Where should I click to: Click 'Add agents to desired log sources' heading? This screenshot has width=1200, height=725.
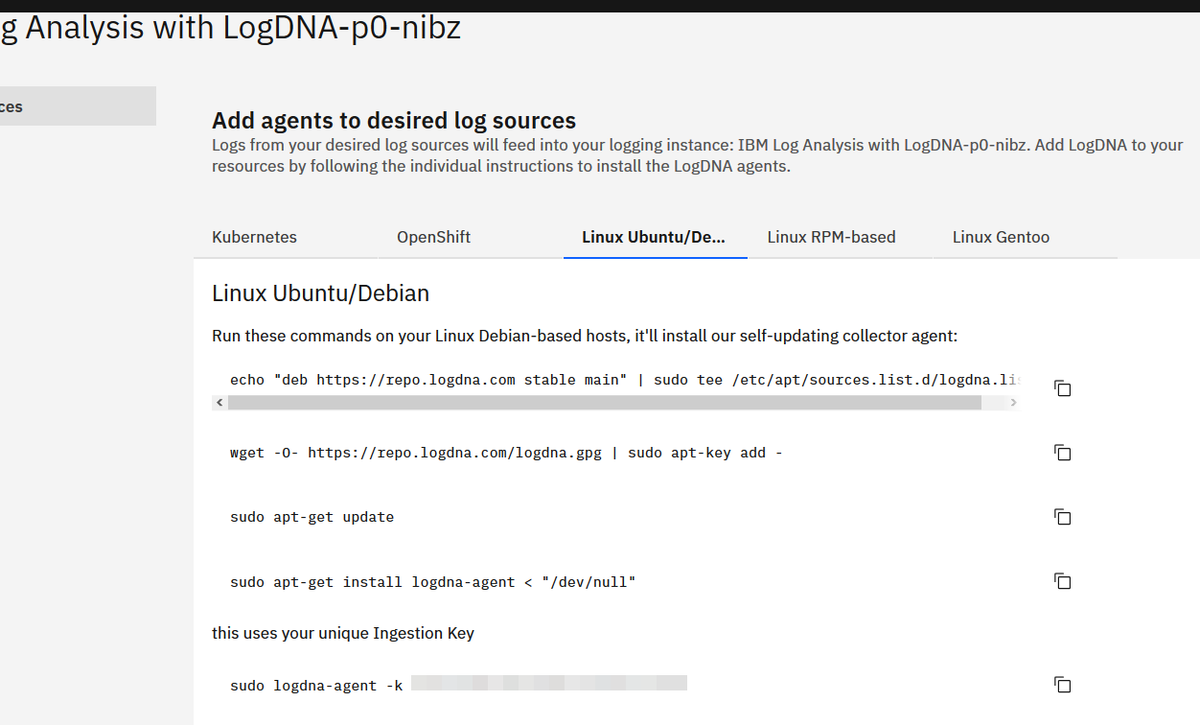pyautogui.click(x=394, y=121)
